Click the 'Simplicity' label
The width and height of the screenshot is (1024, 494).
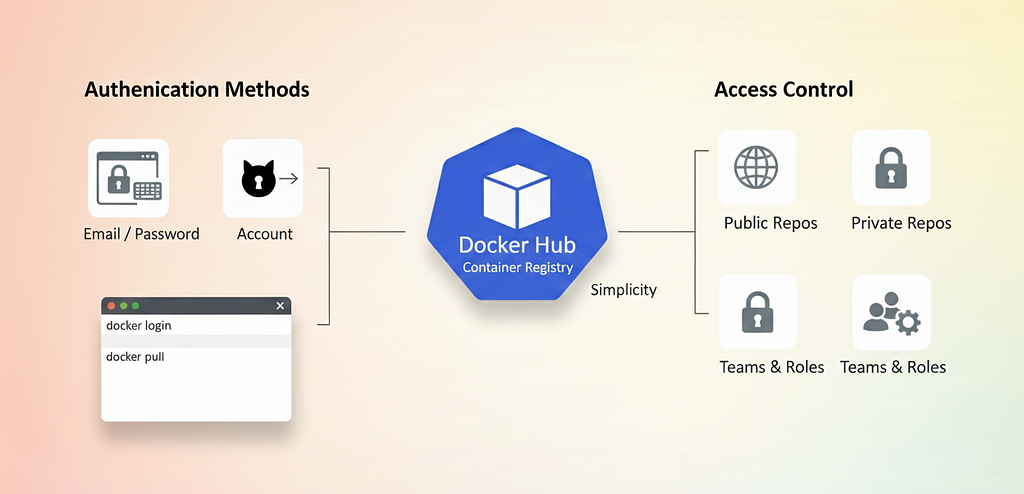tap(624, 289)
